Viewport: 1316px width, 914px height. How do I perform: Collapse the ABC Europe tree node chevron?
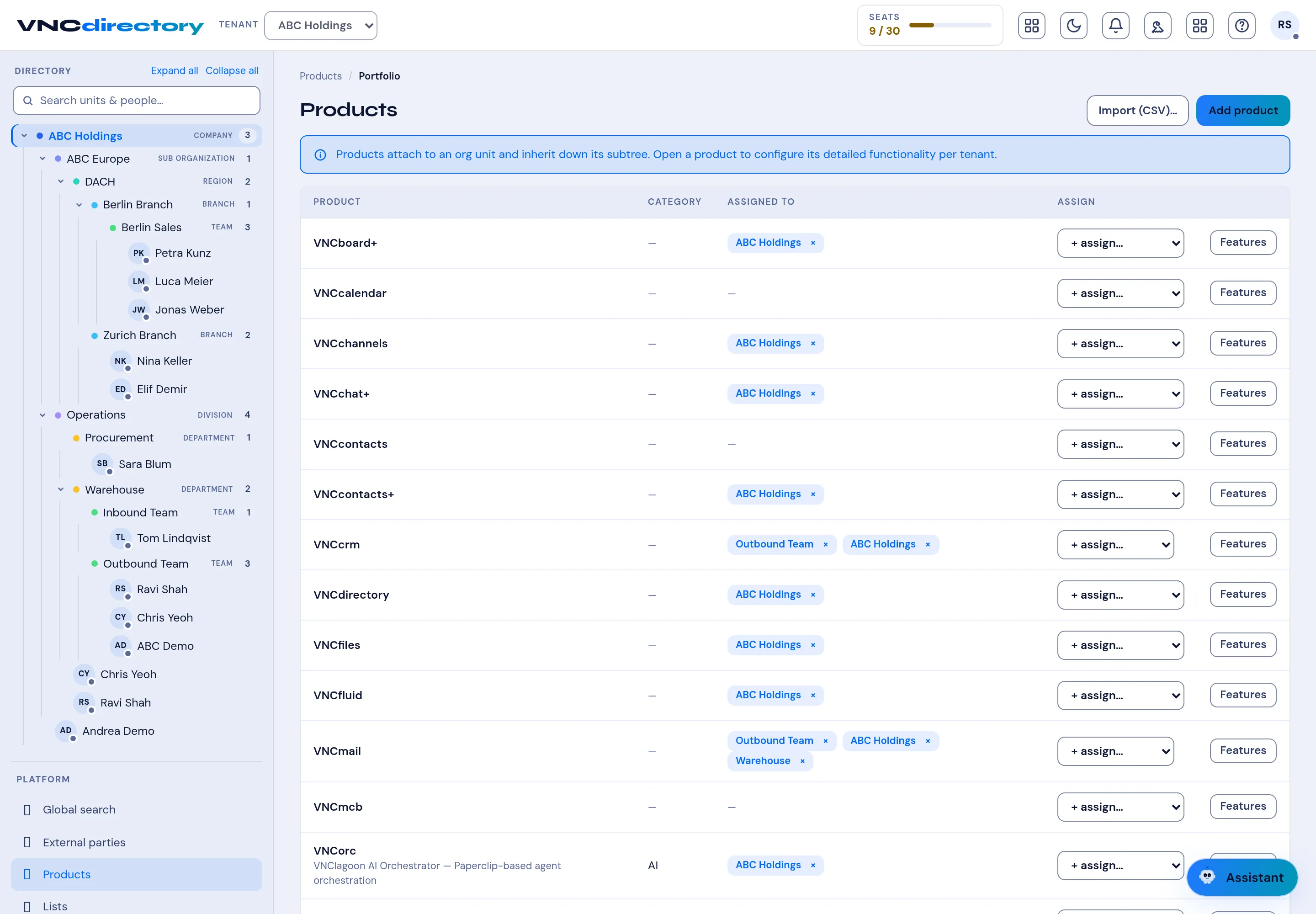[x=42, y=159]
